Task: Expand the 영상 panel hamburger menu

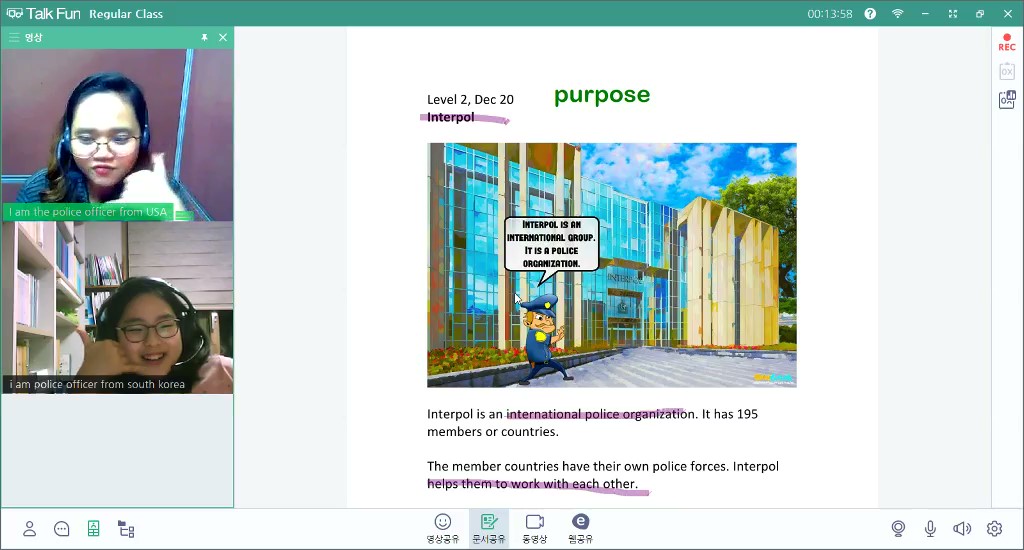Action: [x=14, y=37]
